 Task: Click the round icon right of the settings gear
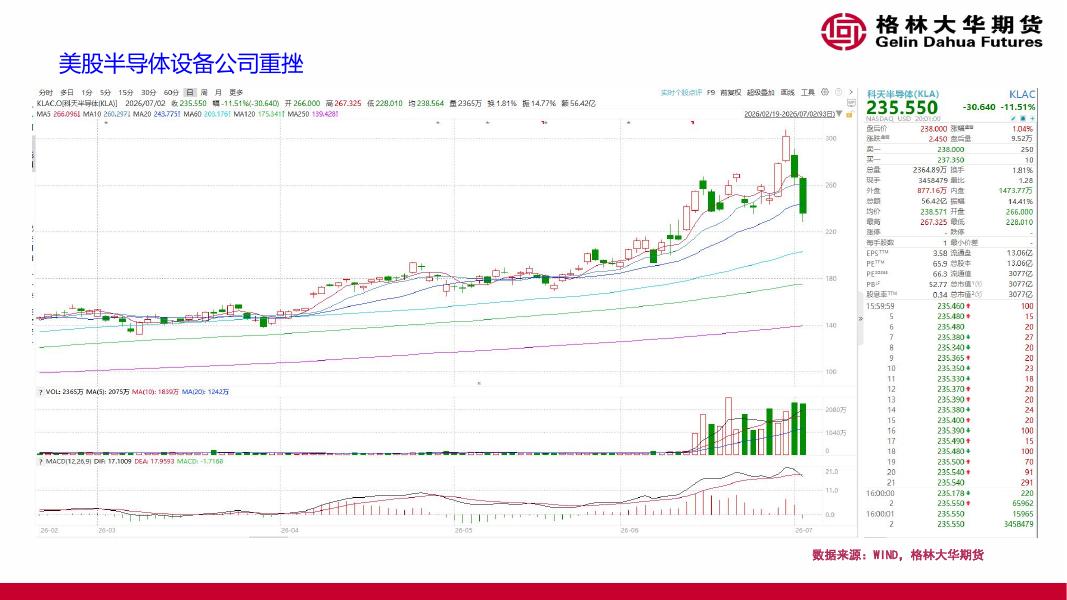tap(838, 92)
